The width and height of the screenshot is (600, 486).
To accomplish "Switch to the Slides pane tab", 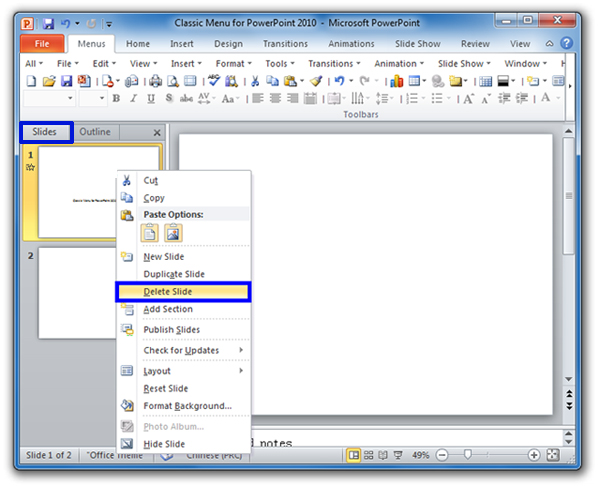I will [x=45, y=132].
